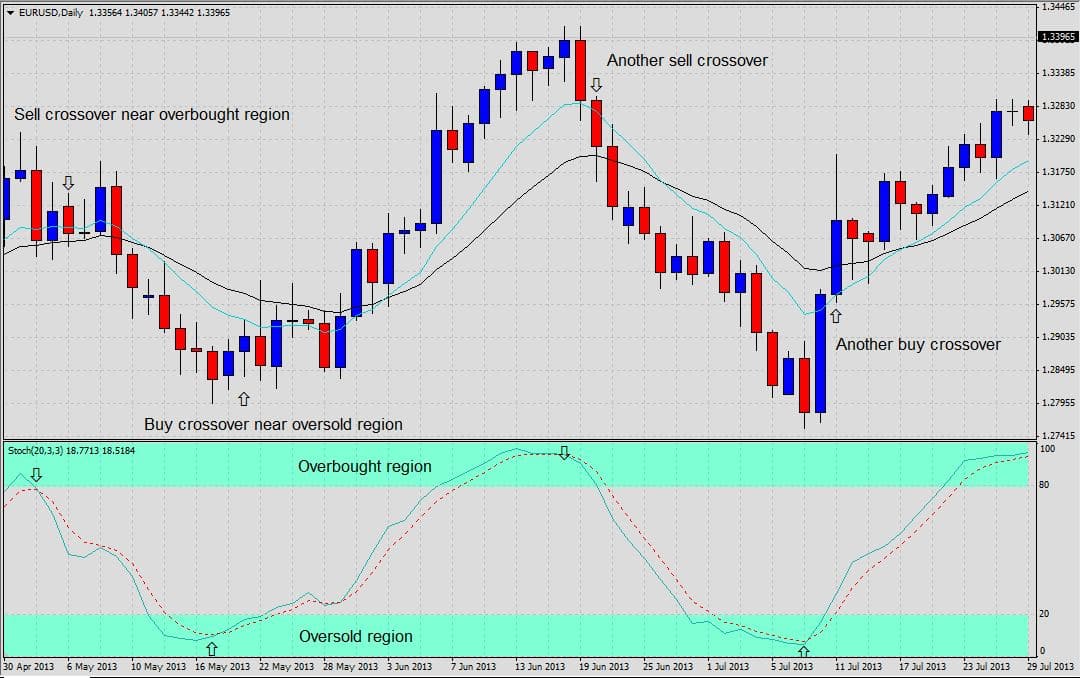The height and width of the screenshot is (678, 1080).
Task: Select the "Another buy crossover" text annotation
Action: tap(917, 344)
